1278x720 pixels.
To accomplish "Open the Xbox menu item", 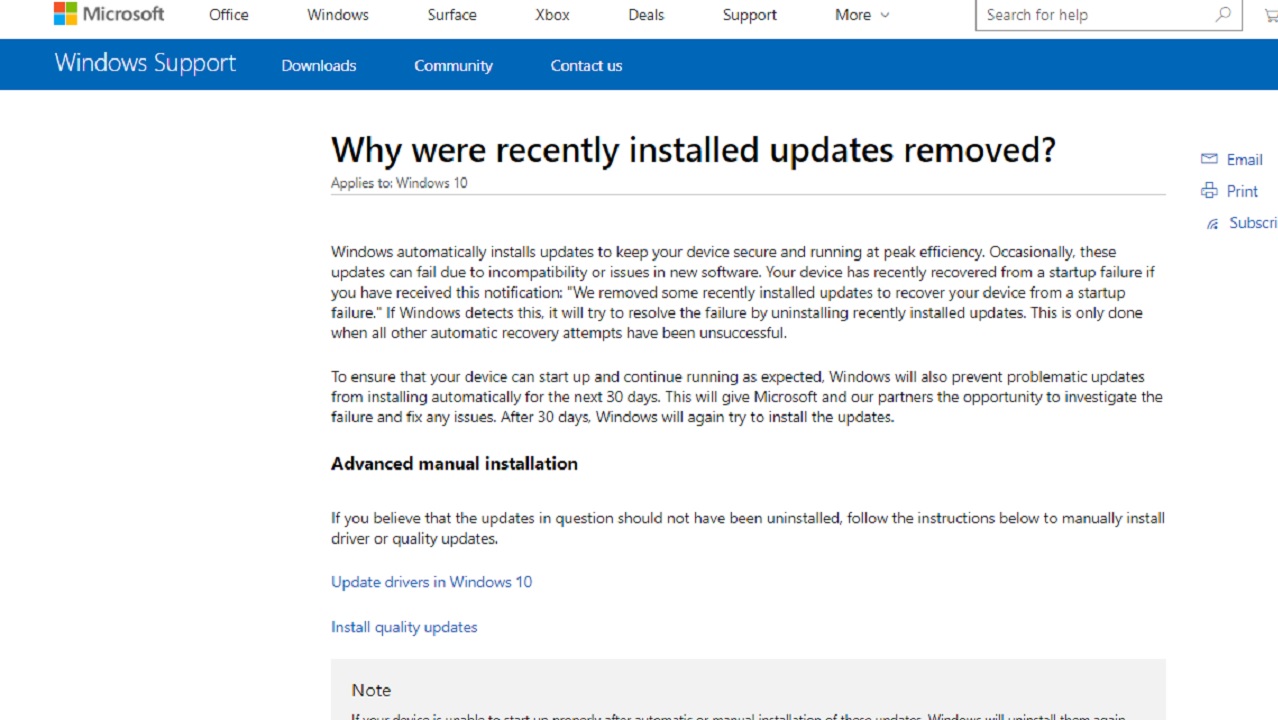I will (x=552, y=15).
